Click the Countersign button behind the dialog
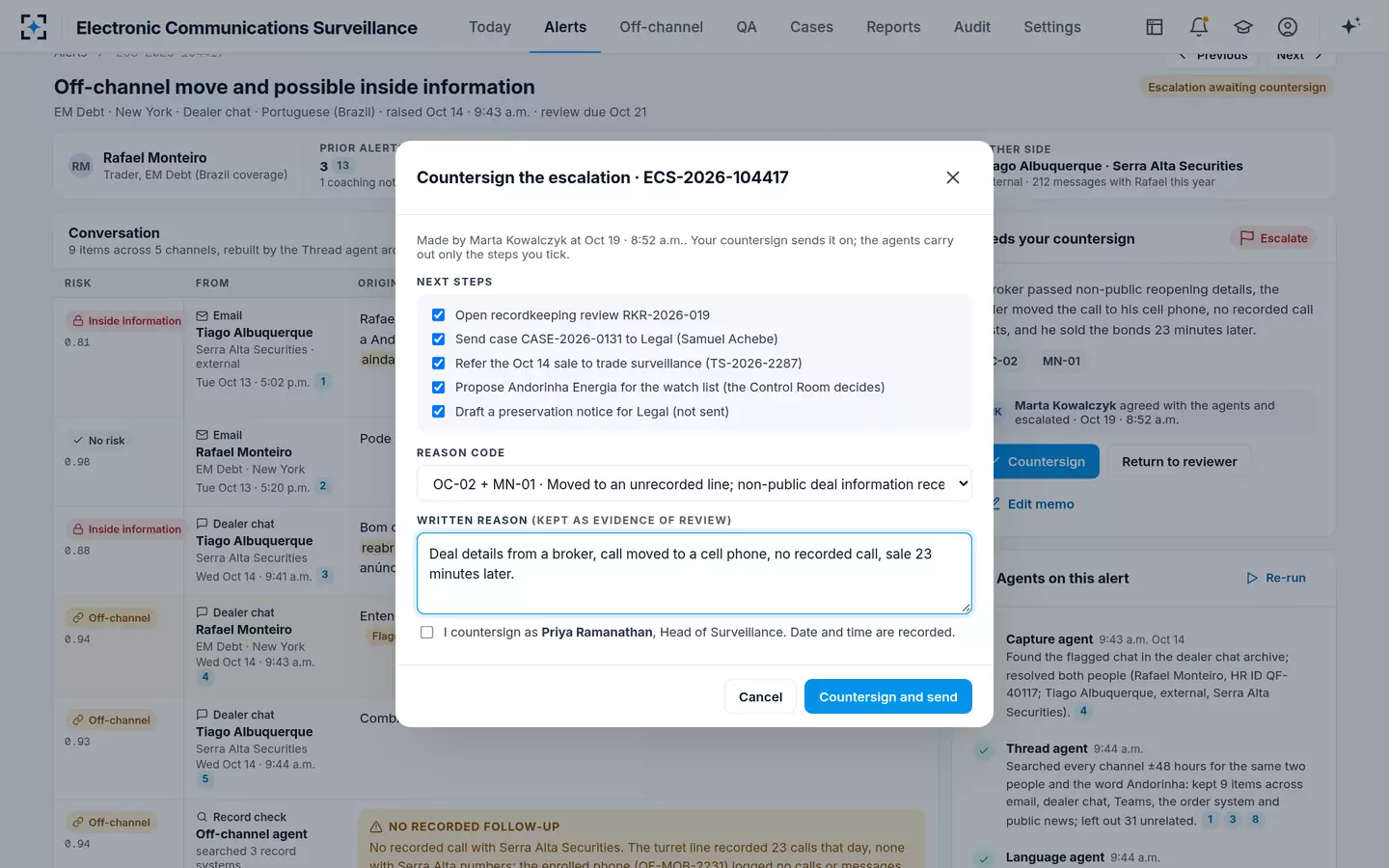This screenshot has height=868, width=1389. 1045,462
